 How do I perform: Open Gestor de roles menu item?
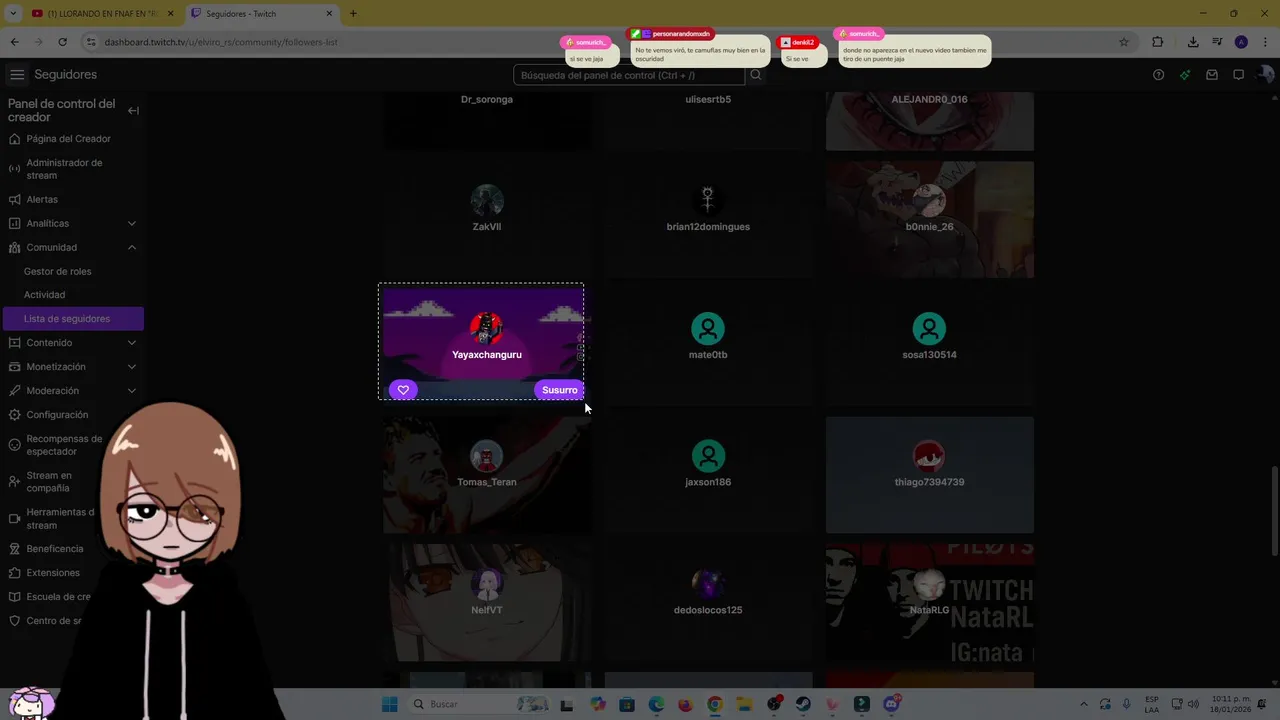[x=57, y=271]
